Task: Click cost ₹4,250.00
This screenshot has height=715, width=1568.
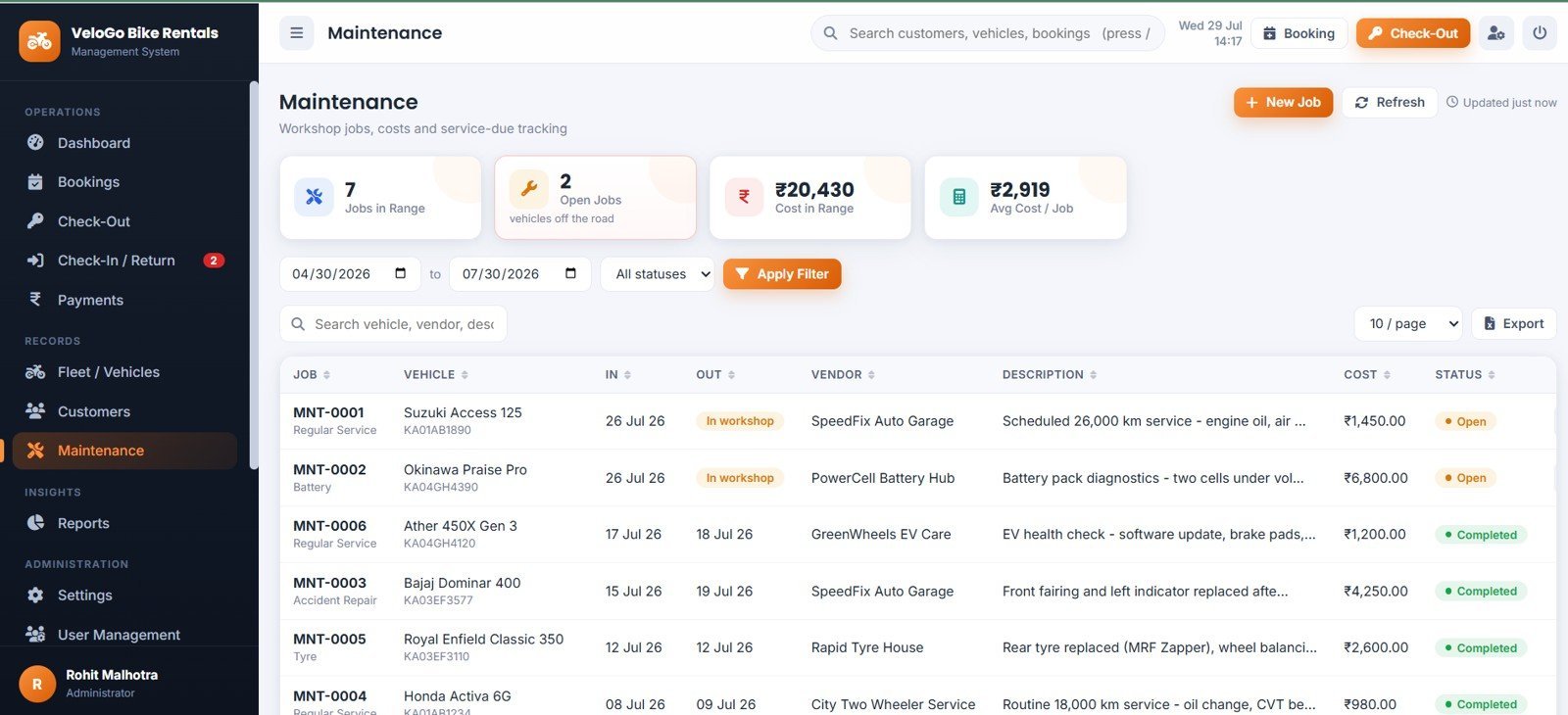Action: coord(1375,592)
